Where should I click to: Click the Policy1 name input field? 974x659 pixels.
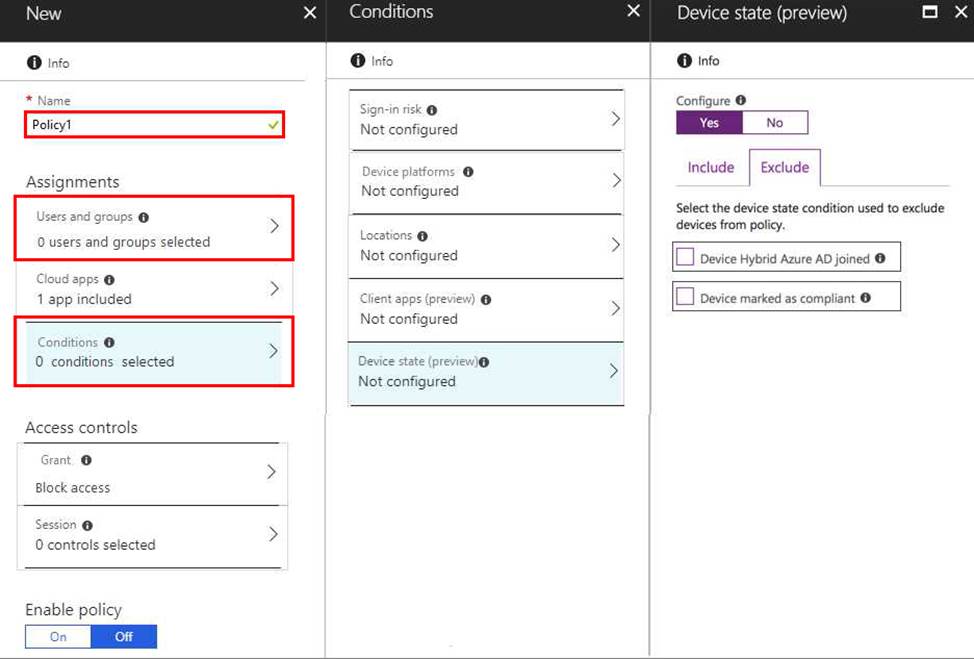(145, 125)
